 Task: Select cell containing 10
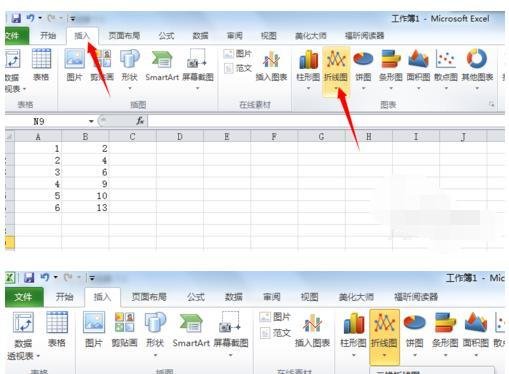coord(85,196)
